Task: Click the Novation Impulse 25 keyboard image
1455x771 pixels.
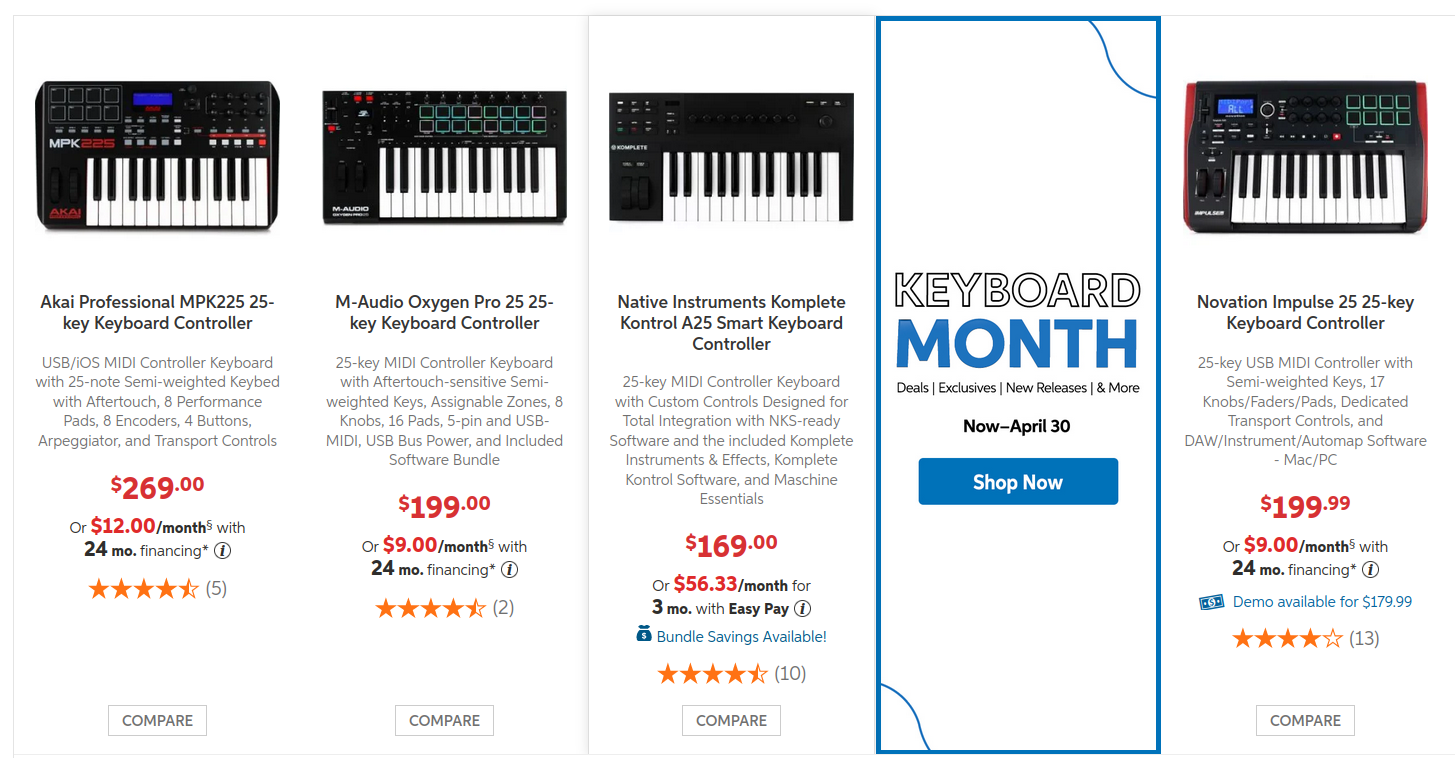Action: click(1305, 157)
